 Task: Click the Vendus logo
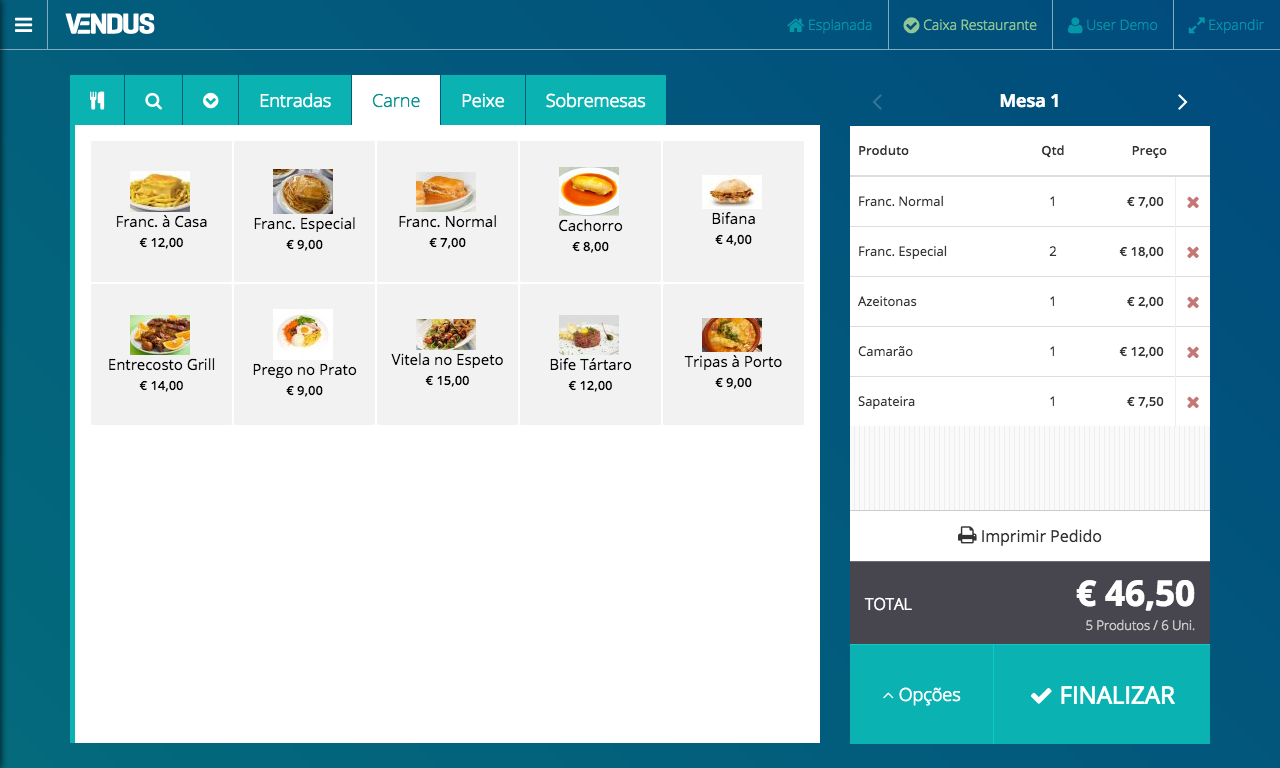tap(110, 24)
